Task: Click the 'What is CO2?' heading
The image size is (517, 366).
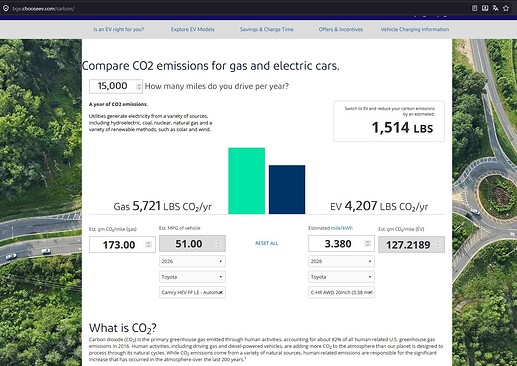Action: point(123,328)
